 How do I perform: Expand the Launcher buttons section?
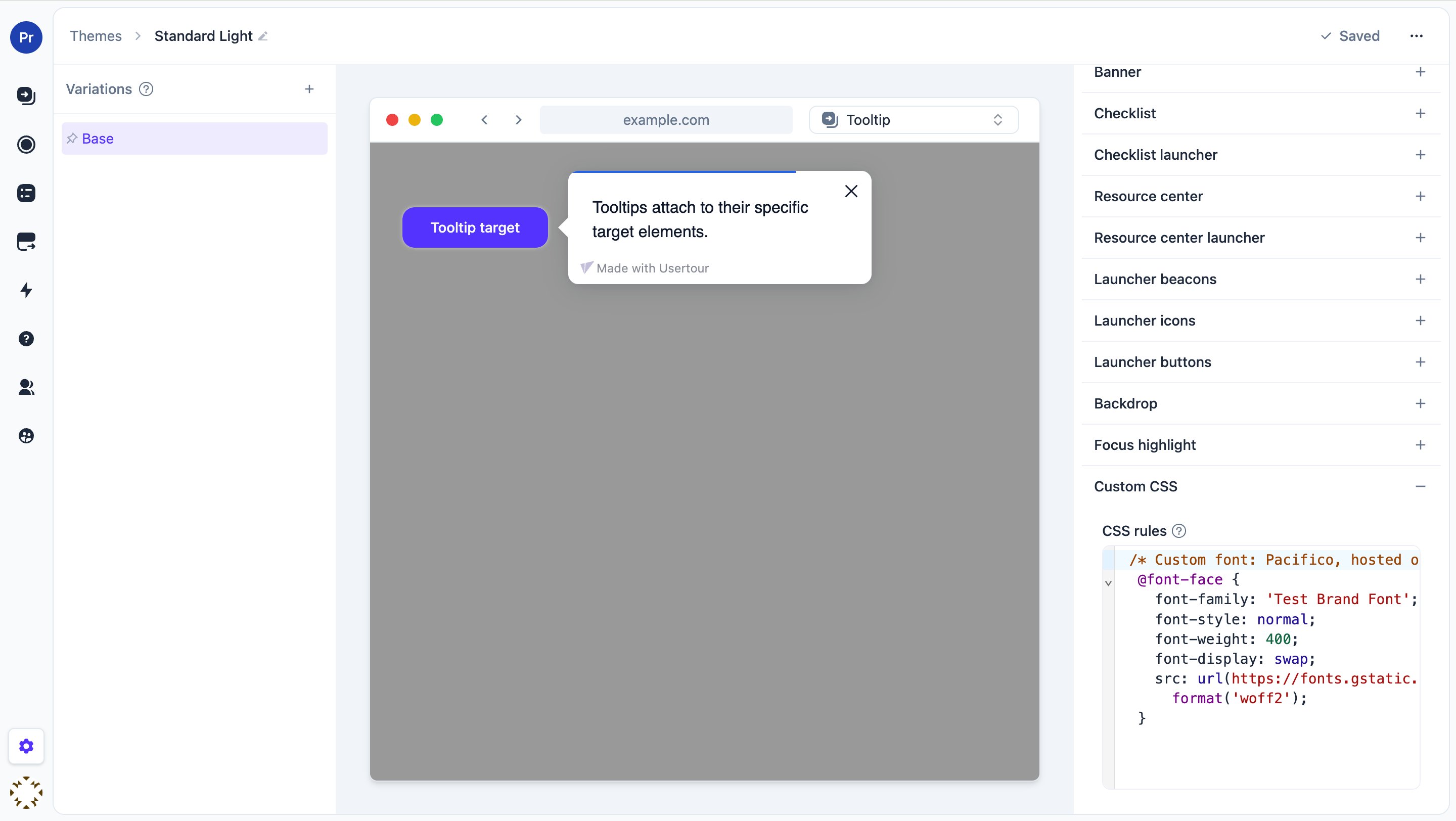[x=1260, y=362]
